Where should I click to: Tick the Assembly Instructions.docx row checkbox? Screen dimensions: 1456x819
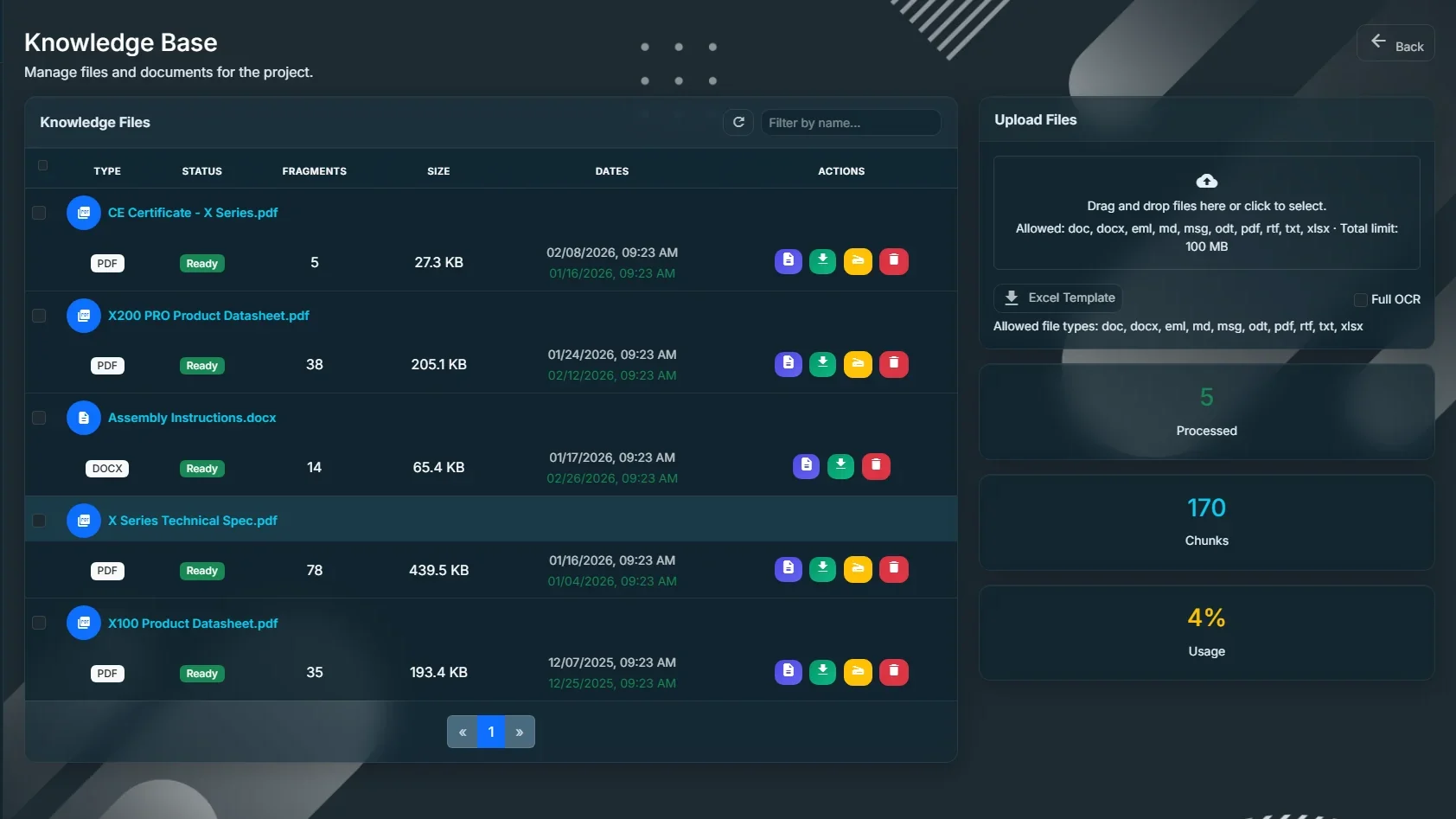(39, 418)
